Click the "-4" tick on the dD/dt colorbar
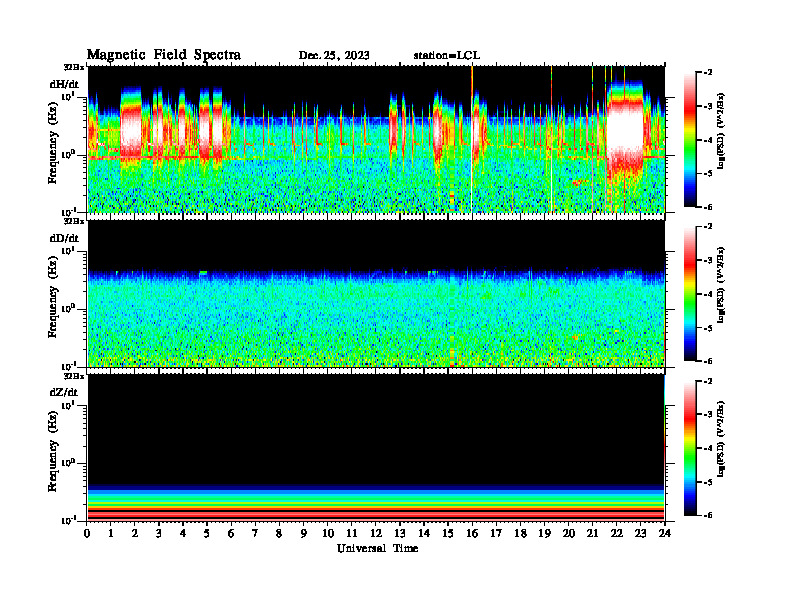The width and height of the screenshot is (792, 612). pos(707,294)
